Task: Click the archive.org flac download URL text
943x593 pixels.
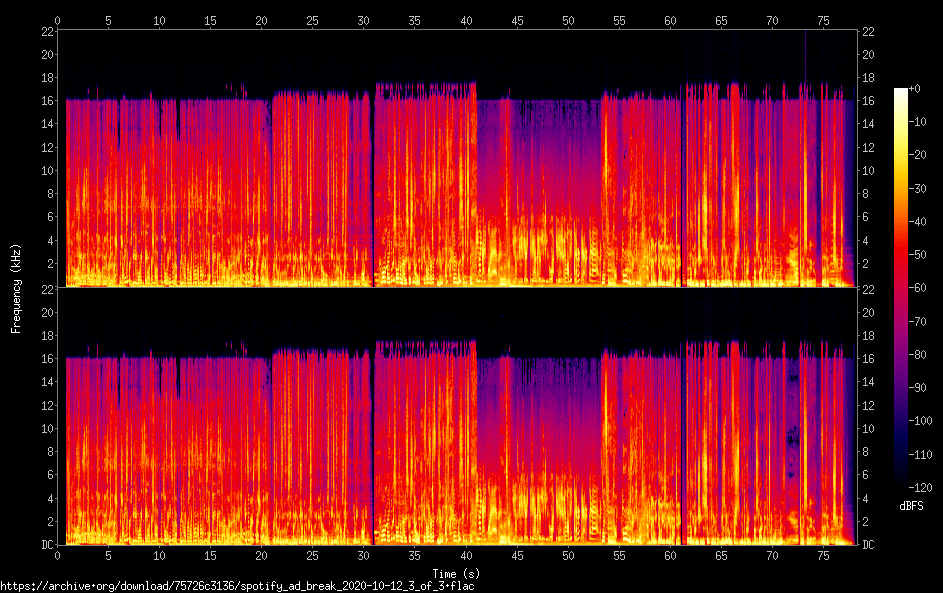Action: [237, 586]
